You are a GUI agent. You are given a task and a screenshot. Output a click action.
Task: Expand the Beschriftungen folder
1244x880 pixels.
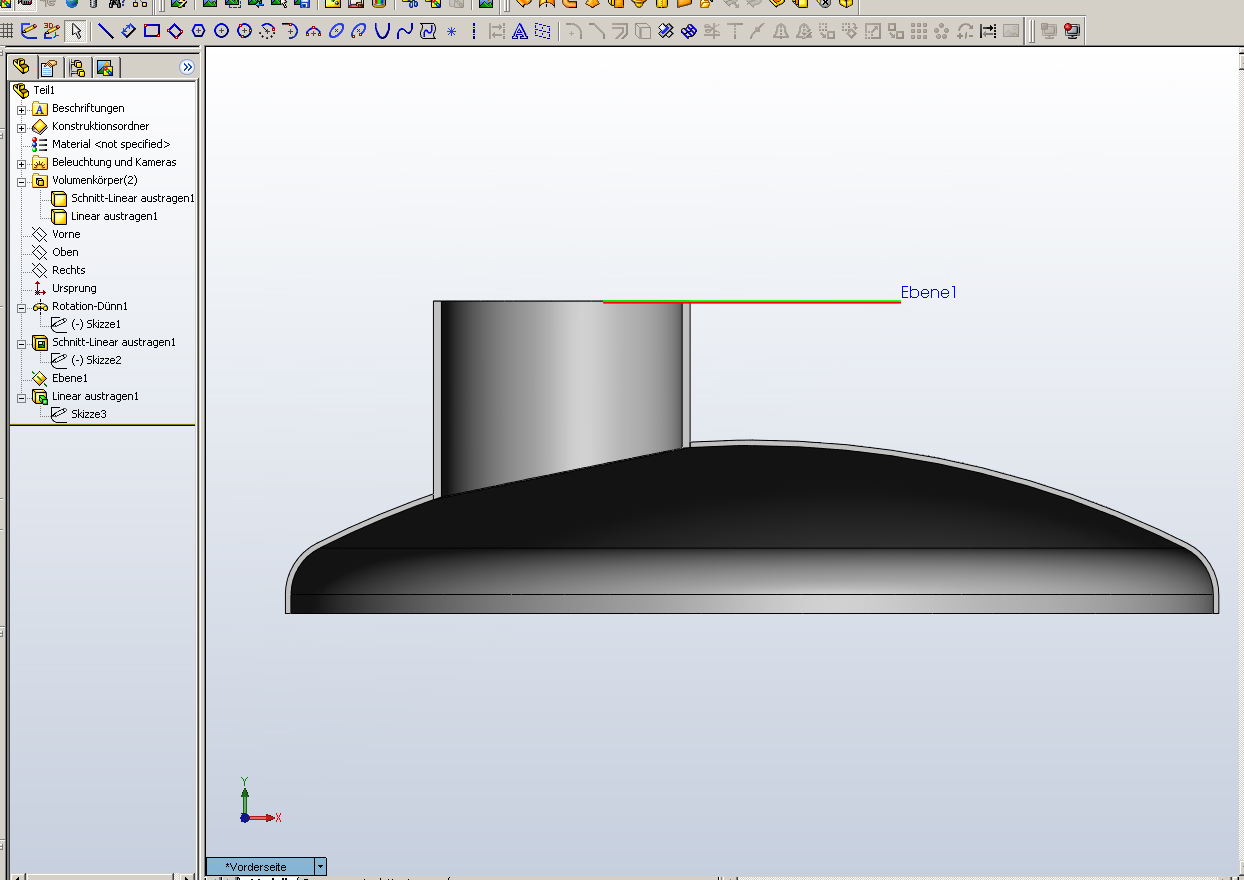click(x=21, y=109)
